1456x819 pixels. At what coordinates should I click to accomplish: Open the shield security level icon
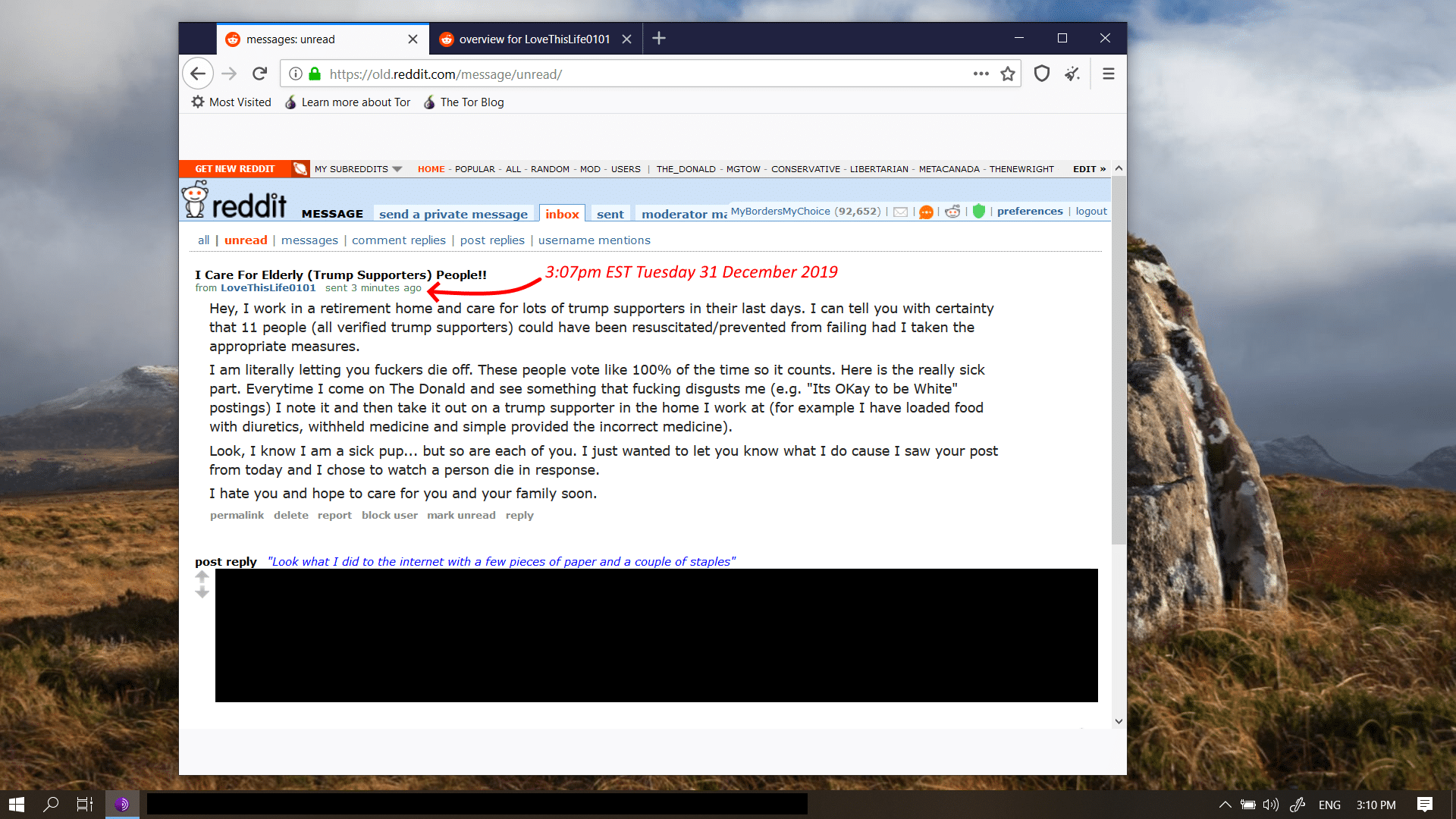(x=1042, y=74)
